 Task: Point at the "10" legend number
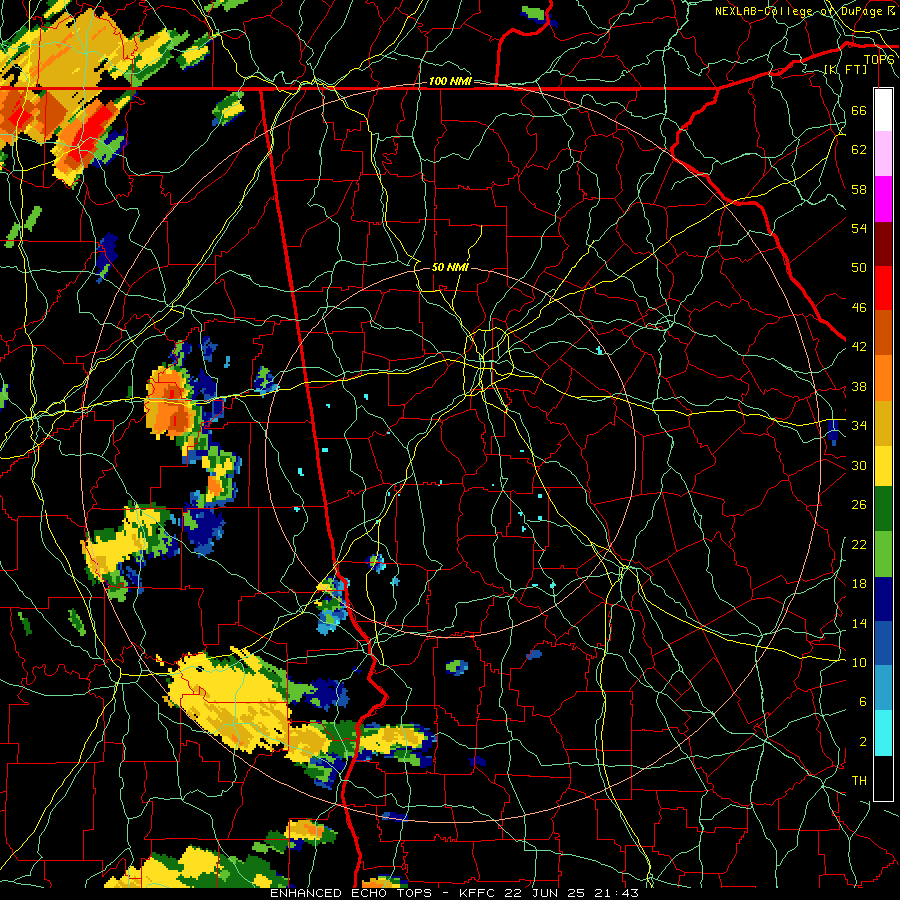pos(859,662)
